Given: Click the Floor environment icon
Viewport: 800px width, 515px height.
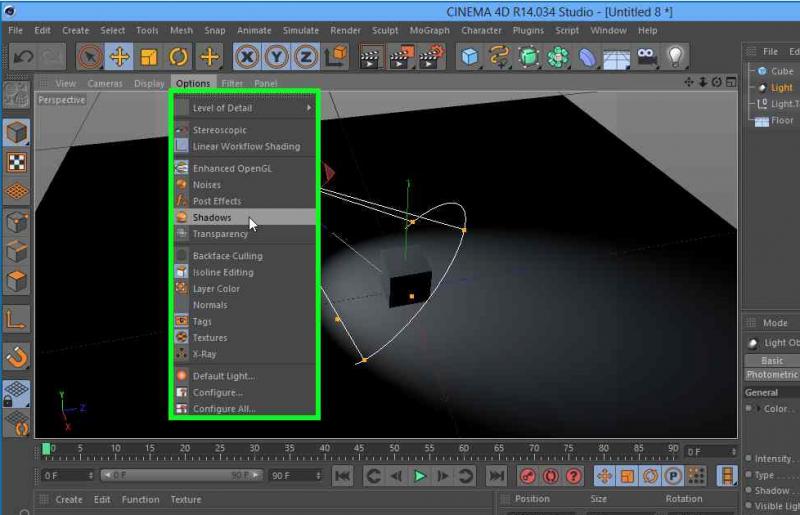Looking at the screenshot, I should click(x=616, y=58).
